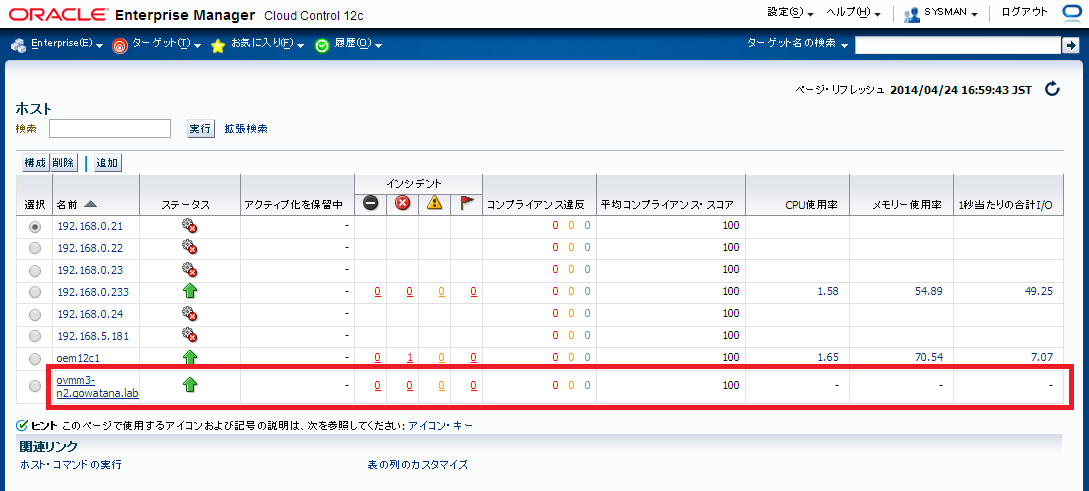Click the 追加 add button

point(108,163)
